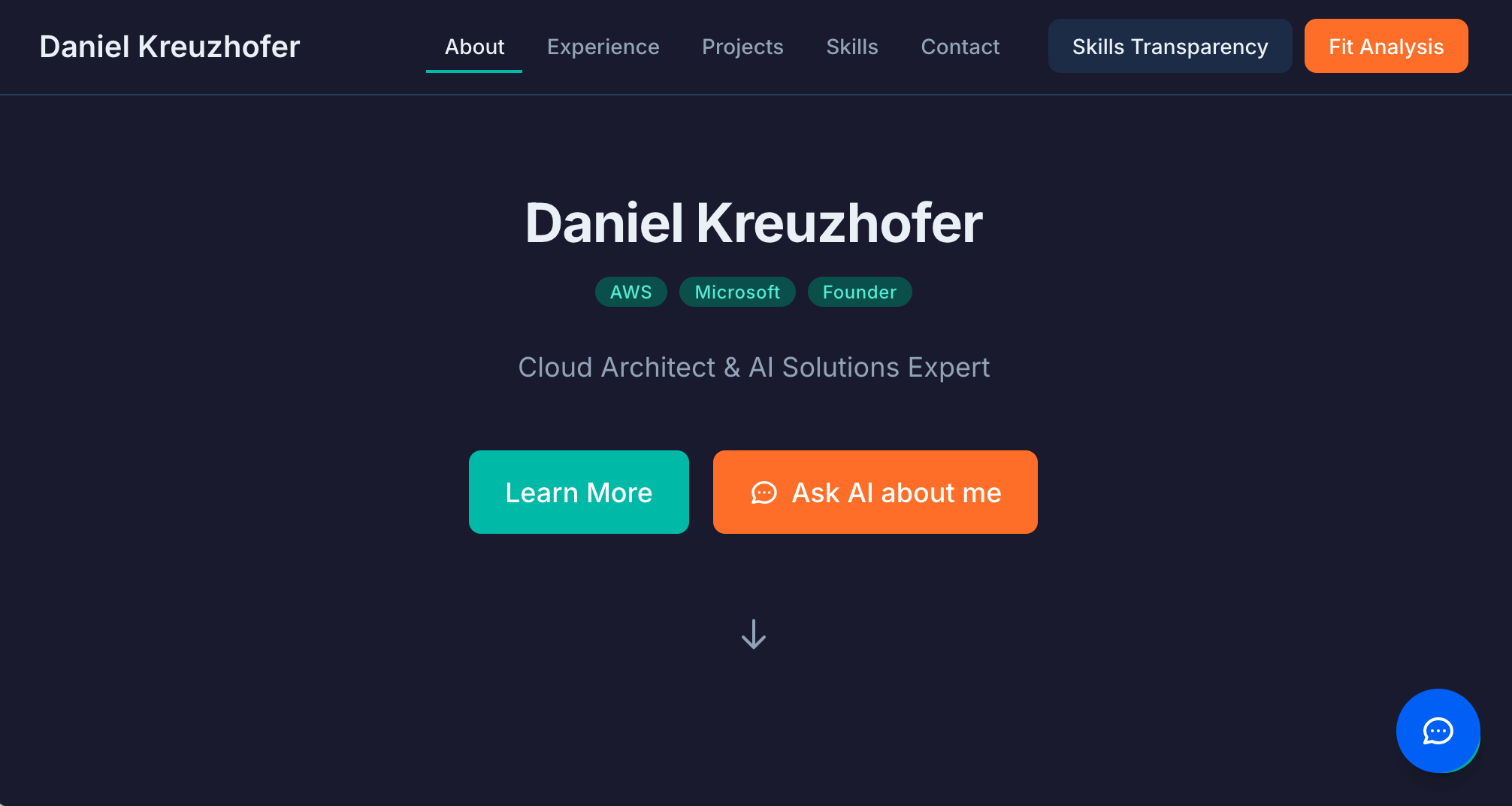The width and height of the screenshot is (1512, 806).
Task: Open the Skills Transparency page
Action: pos(1169,47)
